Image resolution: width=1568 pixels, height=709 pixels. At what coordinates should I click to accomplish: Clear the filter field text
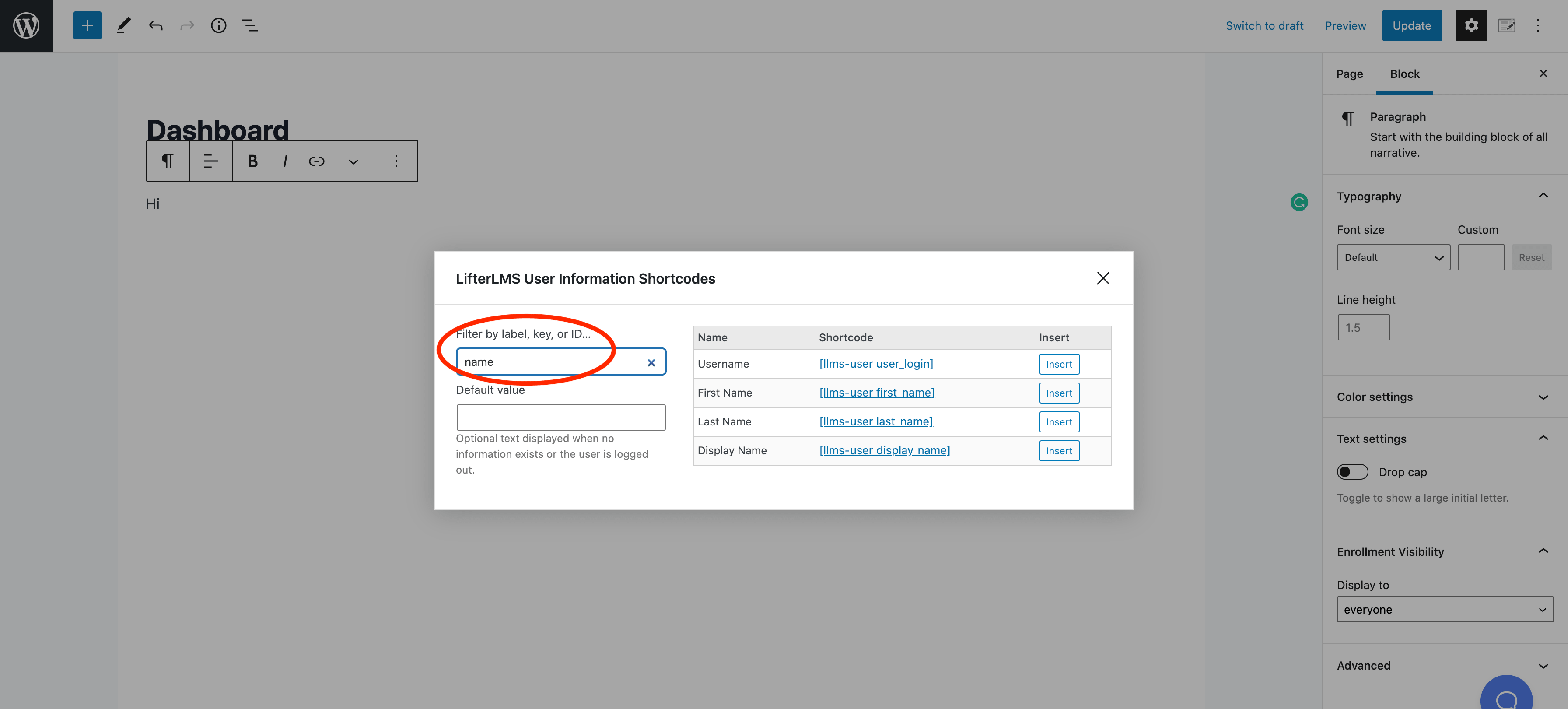(651, 362)
